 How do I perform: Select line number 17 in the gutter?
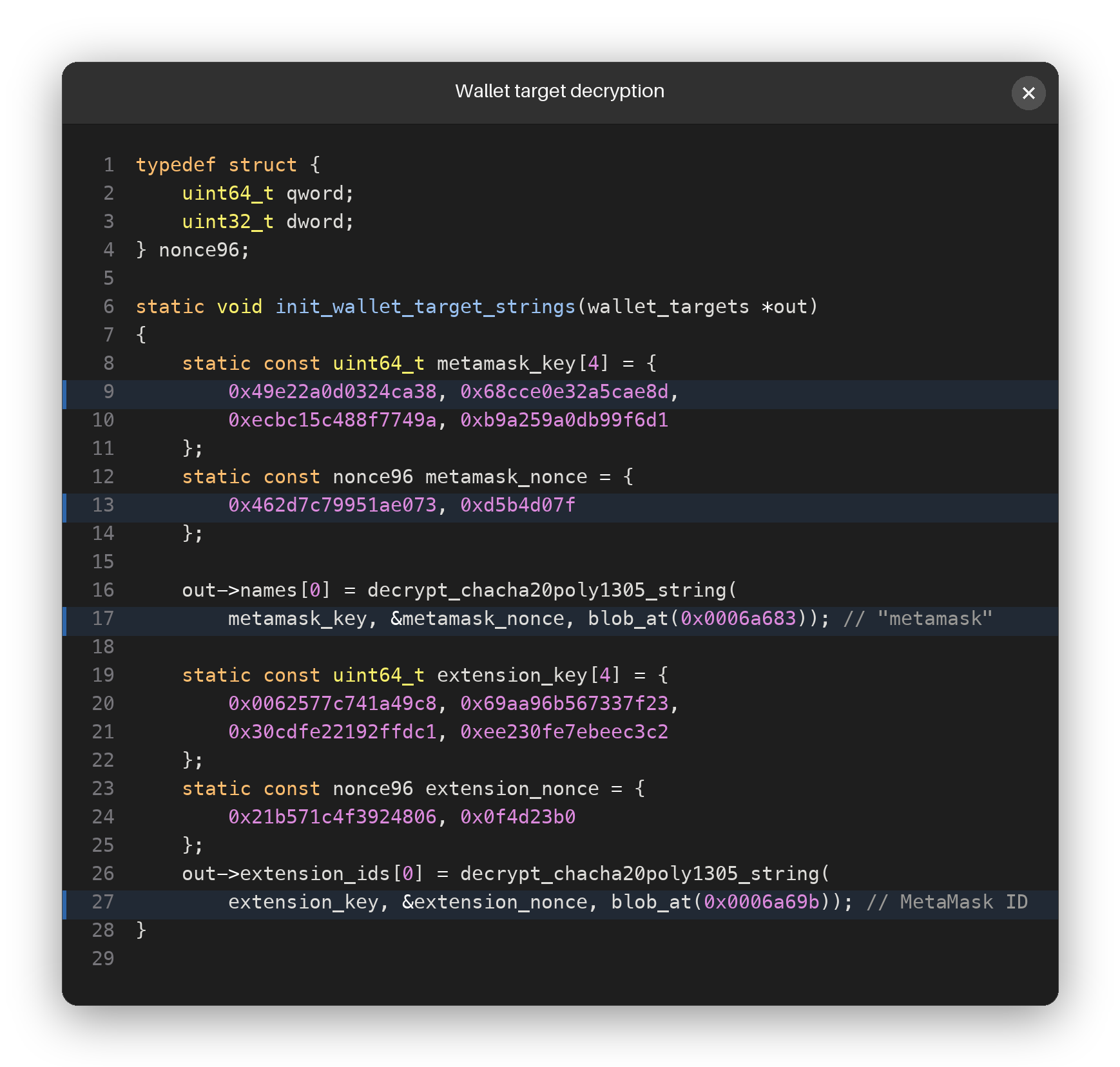tap(102, 619)
